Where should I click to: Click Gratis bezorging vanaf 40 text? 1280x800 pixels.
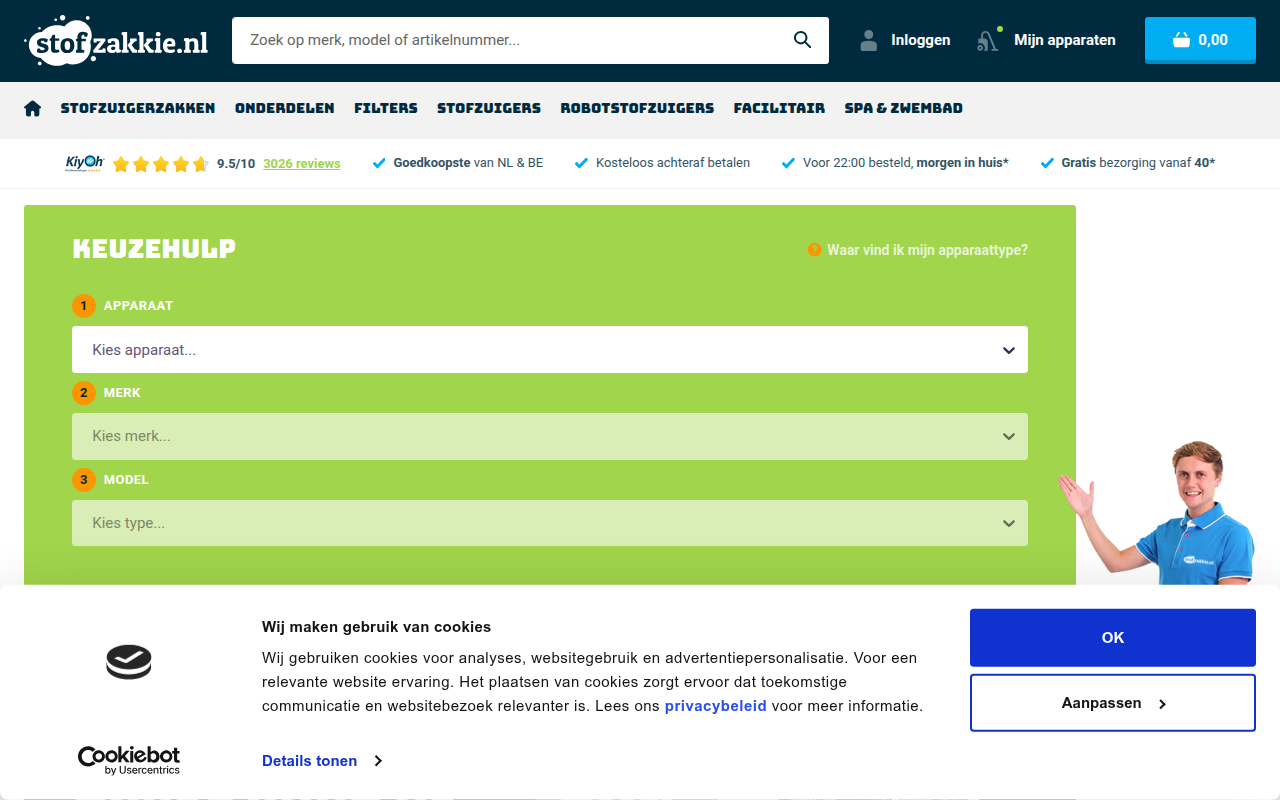pyautogui.click(x=1138, y=163)
